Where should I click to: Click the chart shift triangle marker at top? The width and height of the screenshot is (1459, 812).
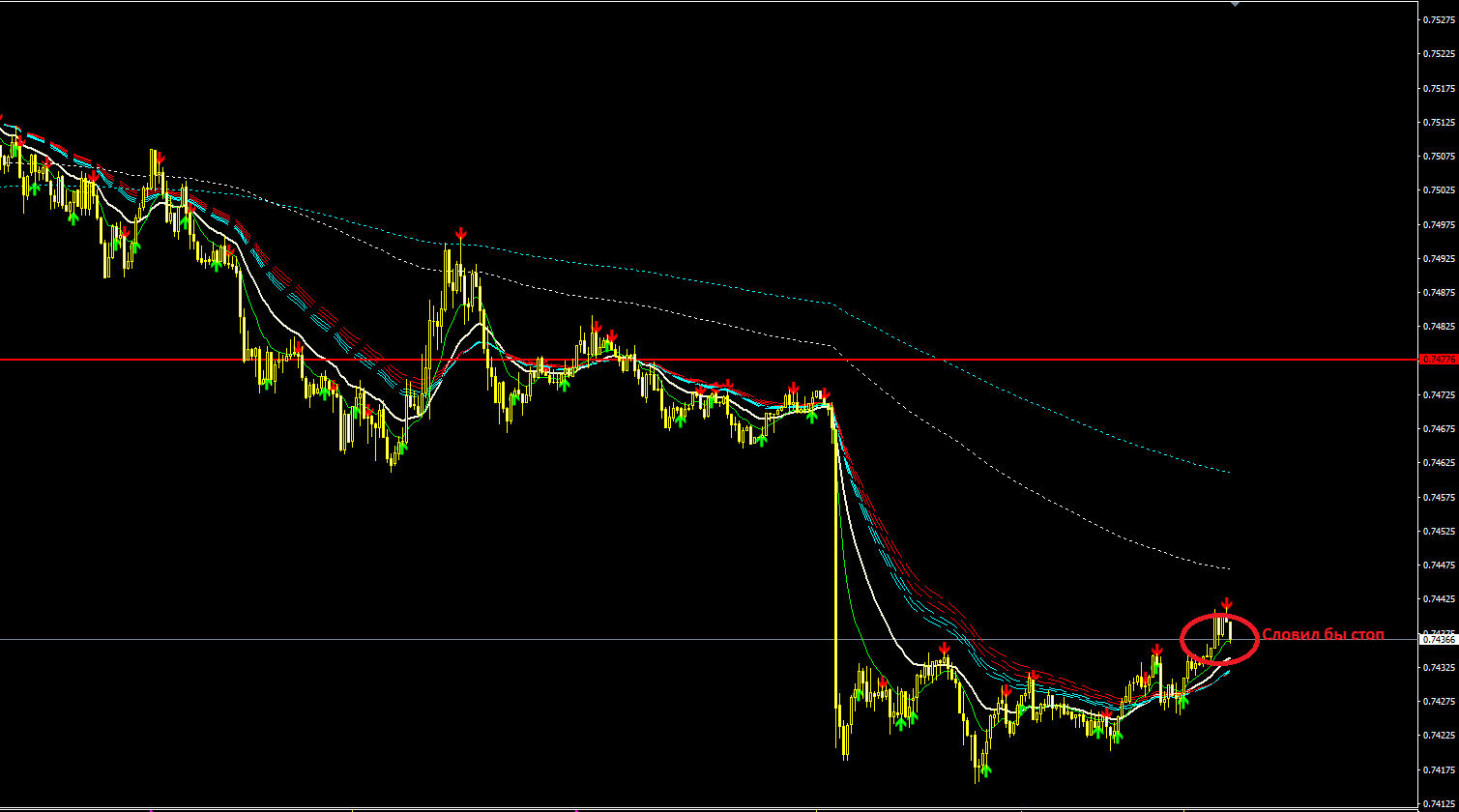point(1235,4)
